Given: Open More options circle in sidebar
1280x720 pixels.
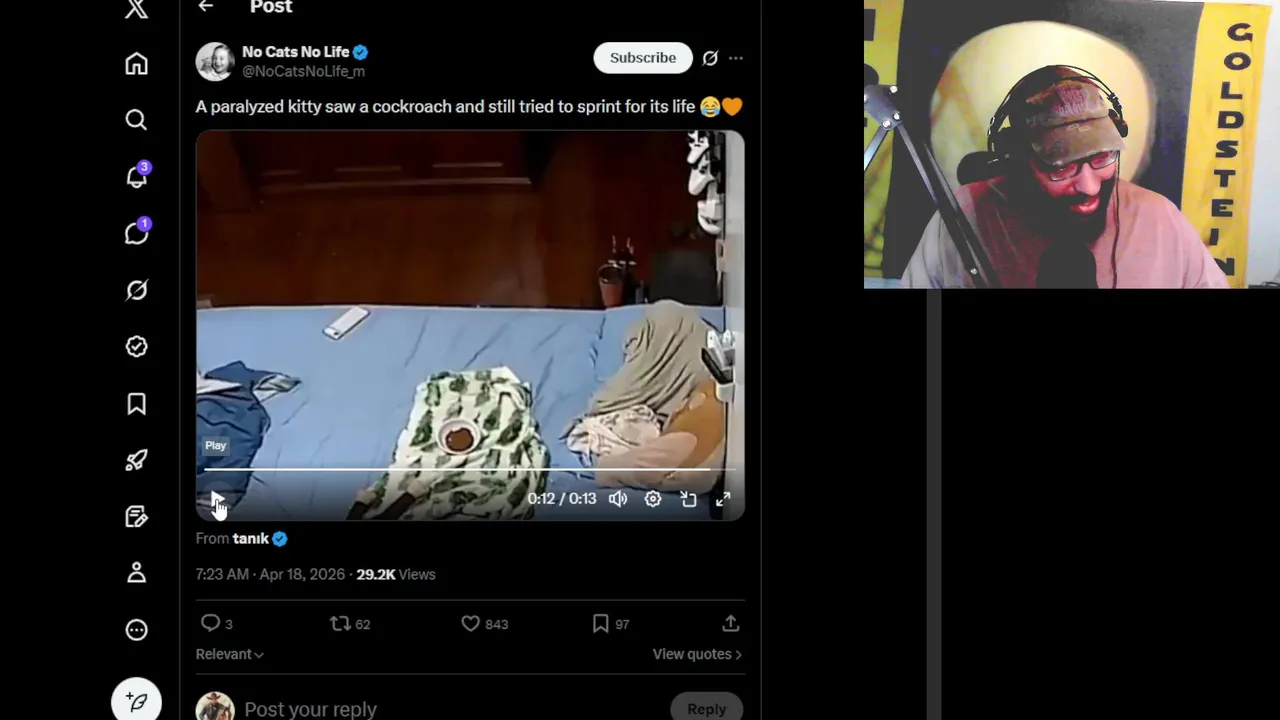Looking at the screenshot, I should (x=136, y=630).
